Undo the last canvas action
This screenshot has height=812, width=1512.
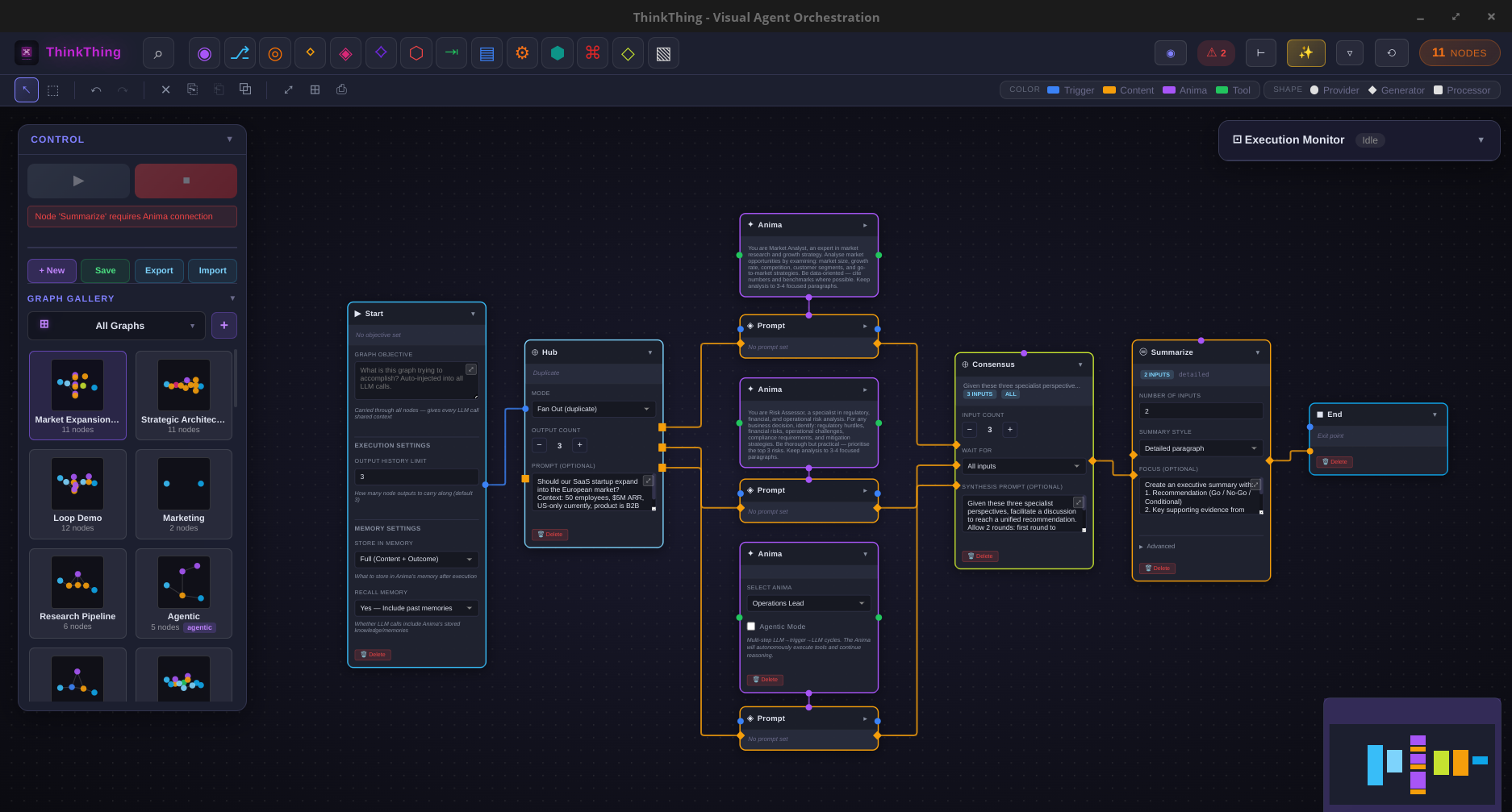[x=96, y=90]
